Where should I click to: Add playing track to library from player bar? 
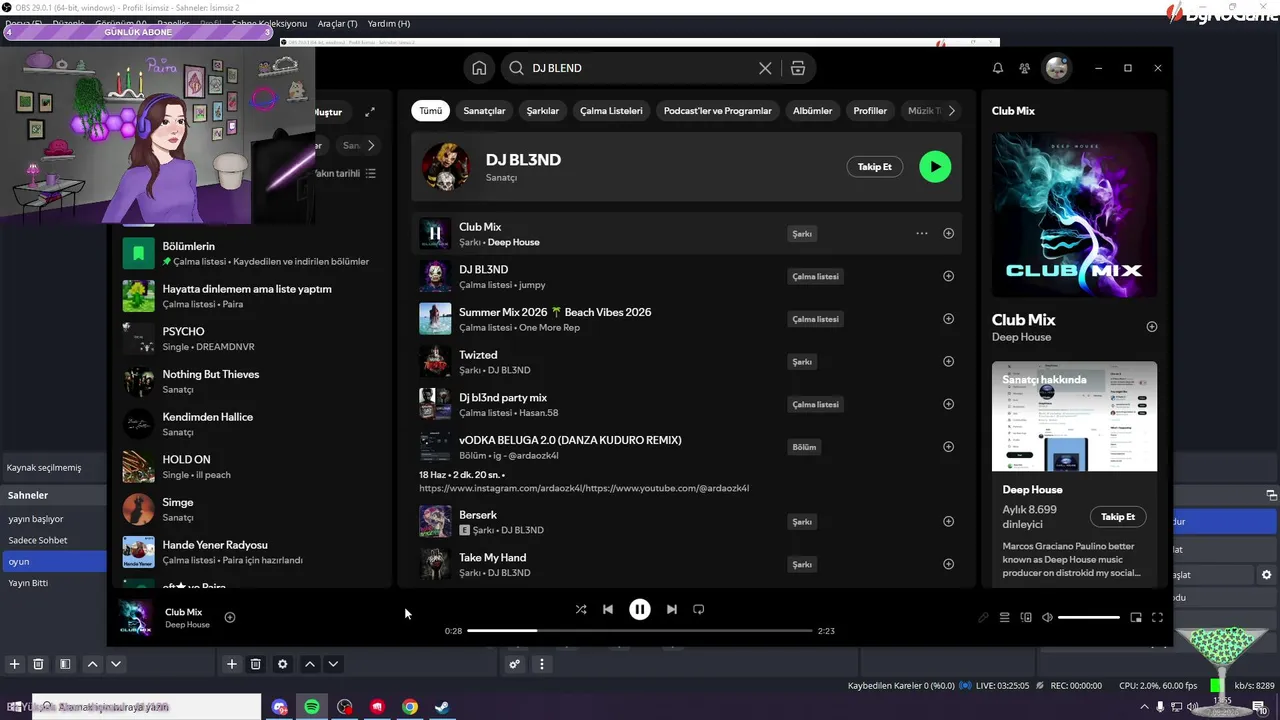point(230,617)
